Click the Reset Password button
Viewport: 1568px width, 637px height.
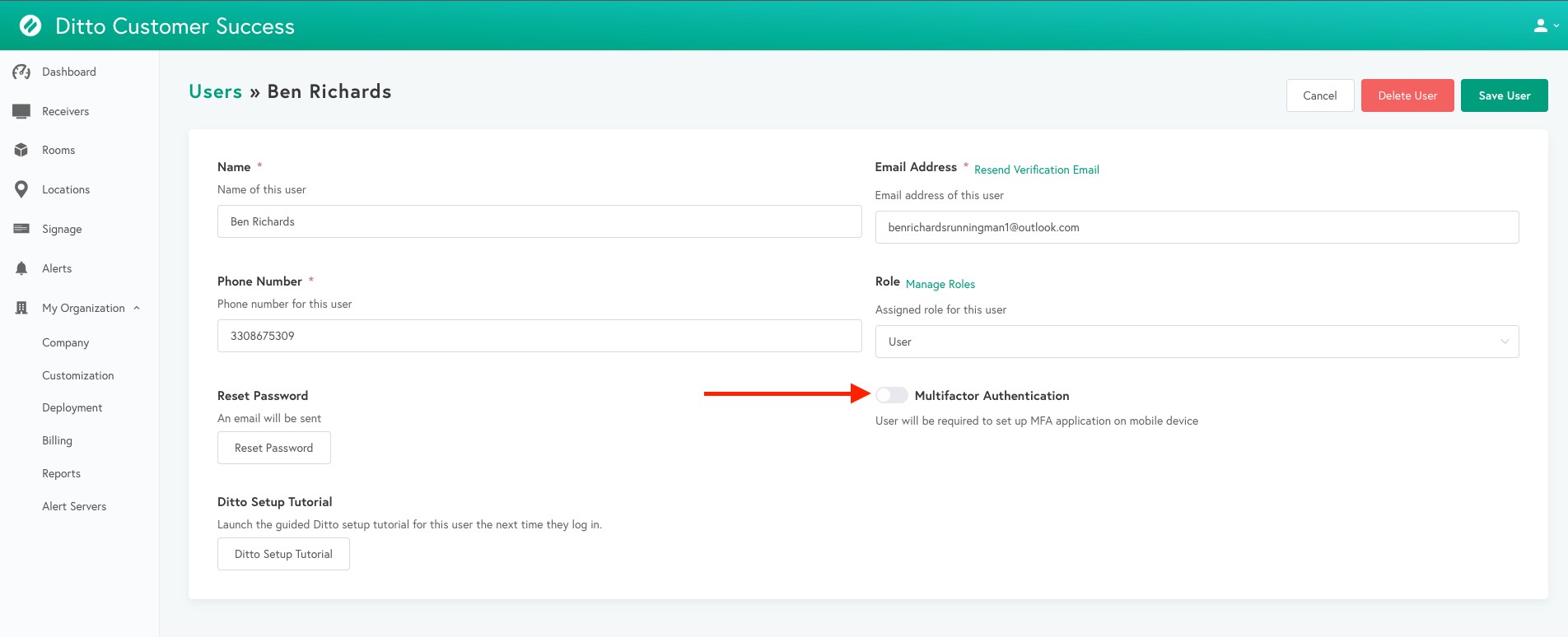click(274, 448)
